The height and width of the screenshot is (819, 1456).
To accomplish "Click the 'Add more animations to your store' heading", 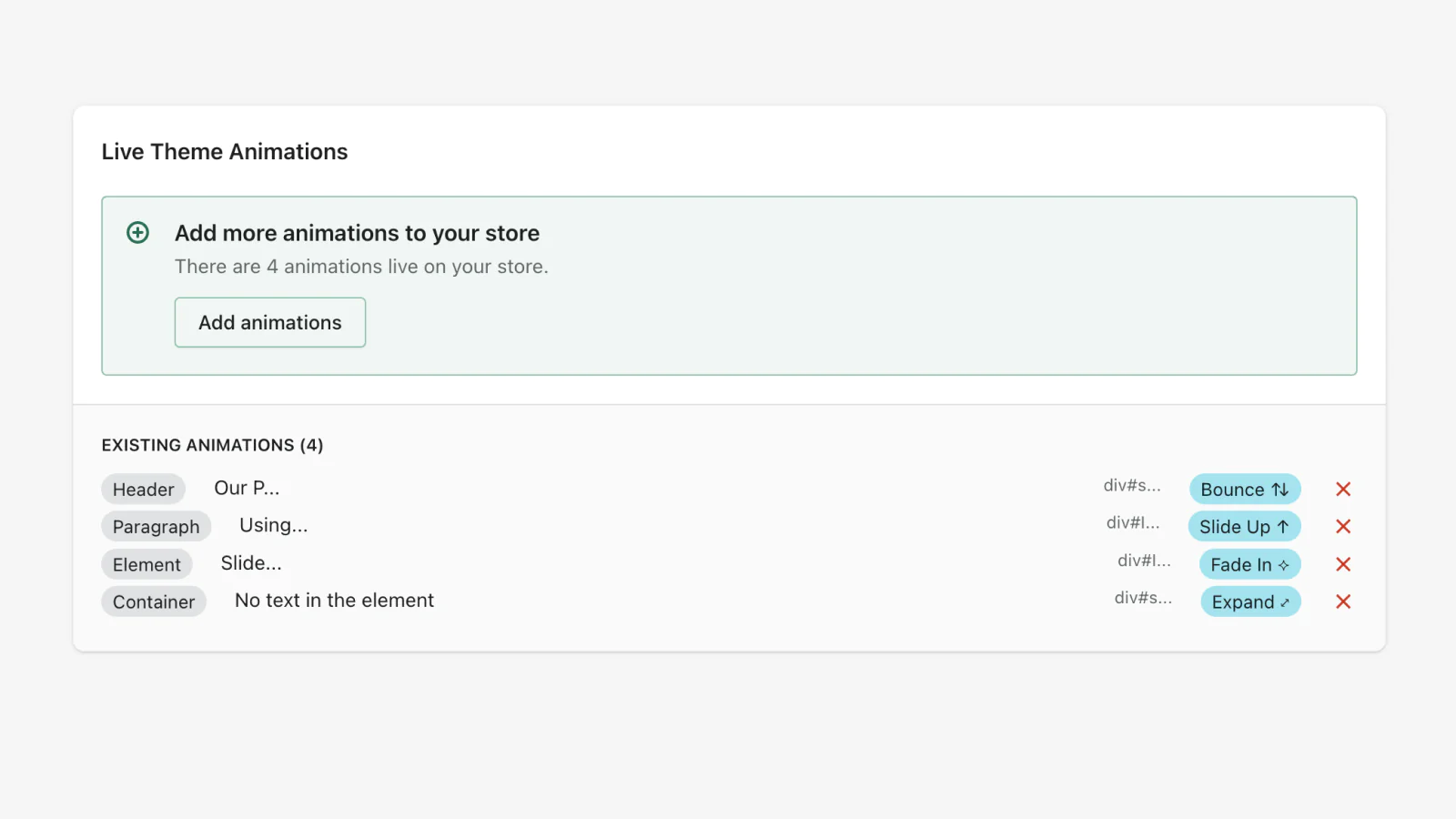I will [357, 233].
